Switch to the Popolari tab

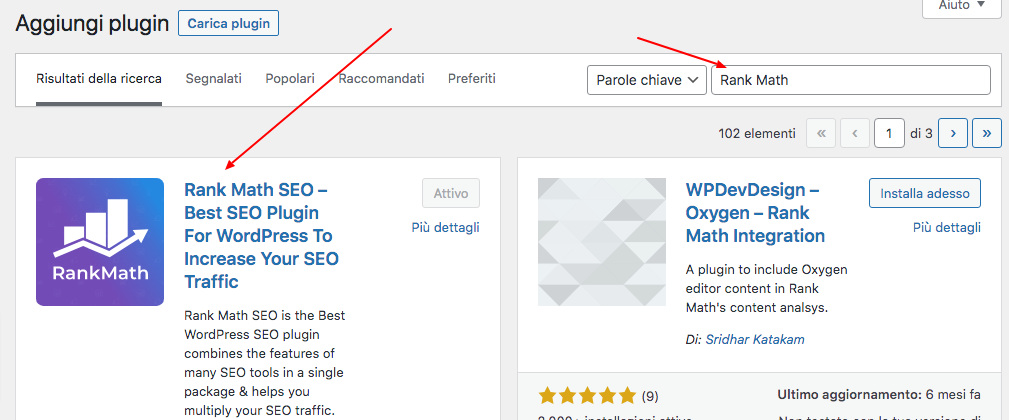pos(290,79)
